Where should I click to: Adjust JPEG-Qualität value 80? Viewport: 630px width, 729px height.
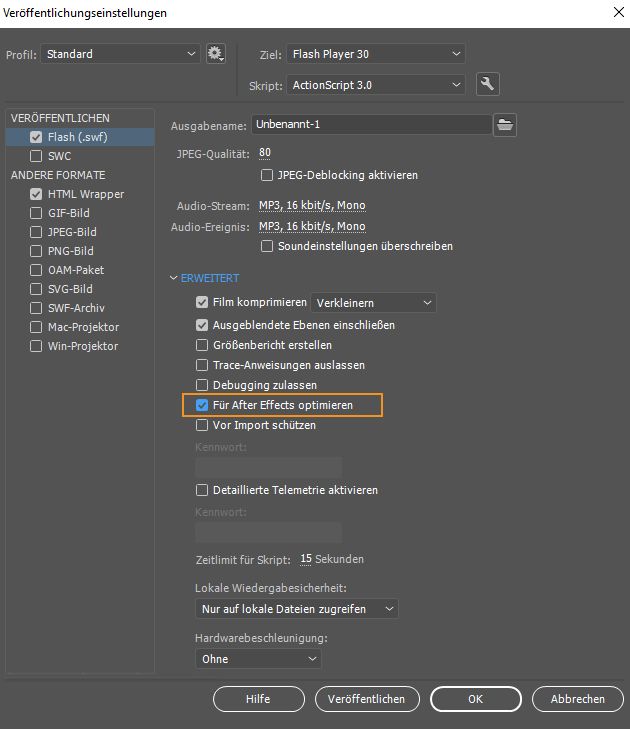click(x=265, y=153)
